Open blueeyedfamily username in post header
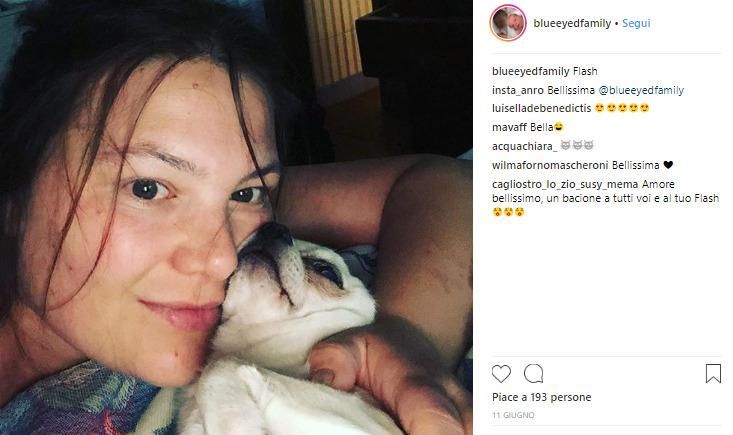Image resolution: width=733 pixels, height=435 pixels. point(572,23)
